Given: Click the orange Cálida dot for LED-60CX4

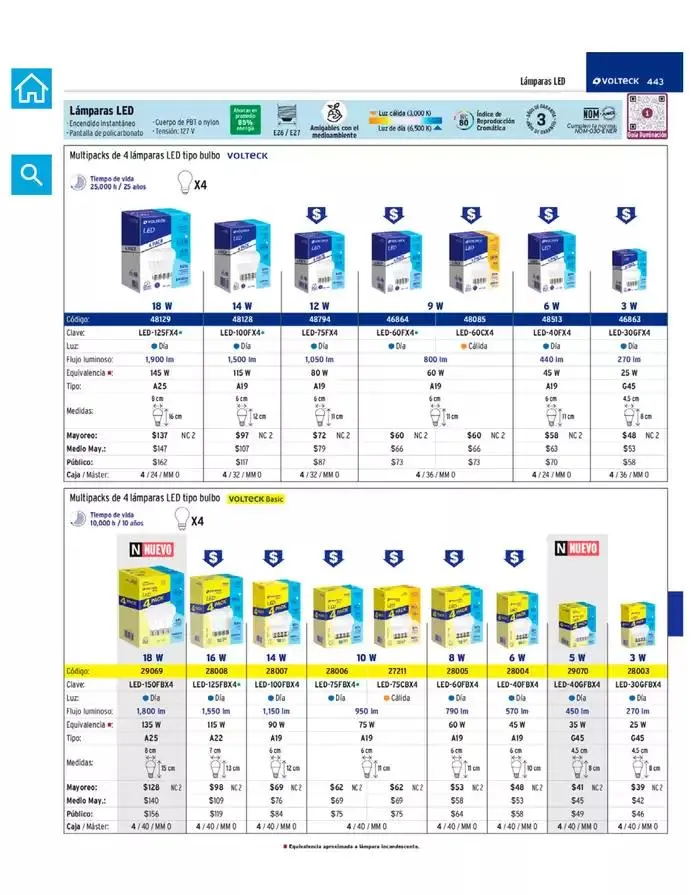Looking at the screenshot, I should (465, 346).
